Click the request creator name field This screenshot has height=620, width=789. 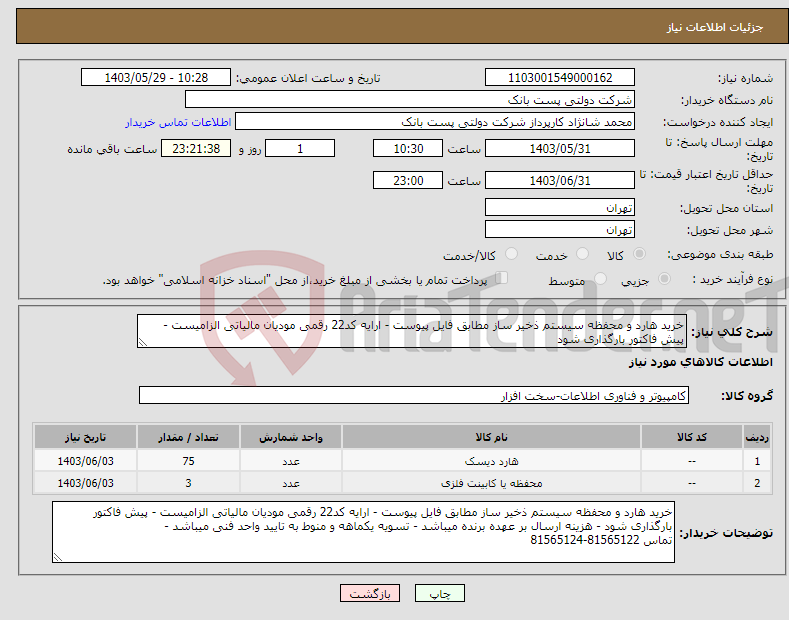(x=435, y=122)
